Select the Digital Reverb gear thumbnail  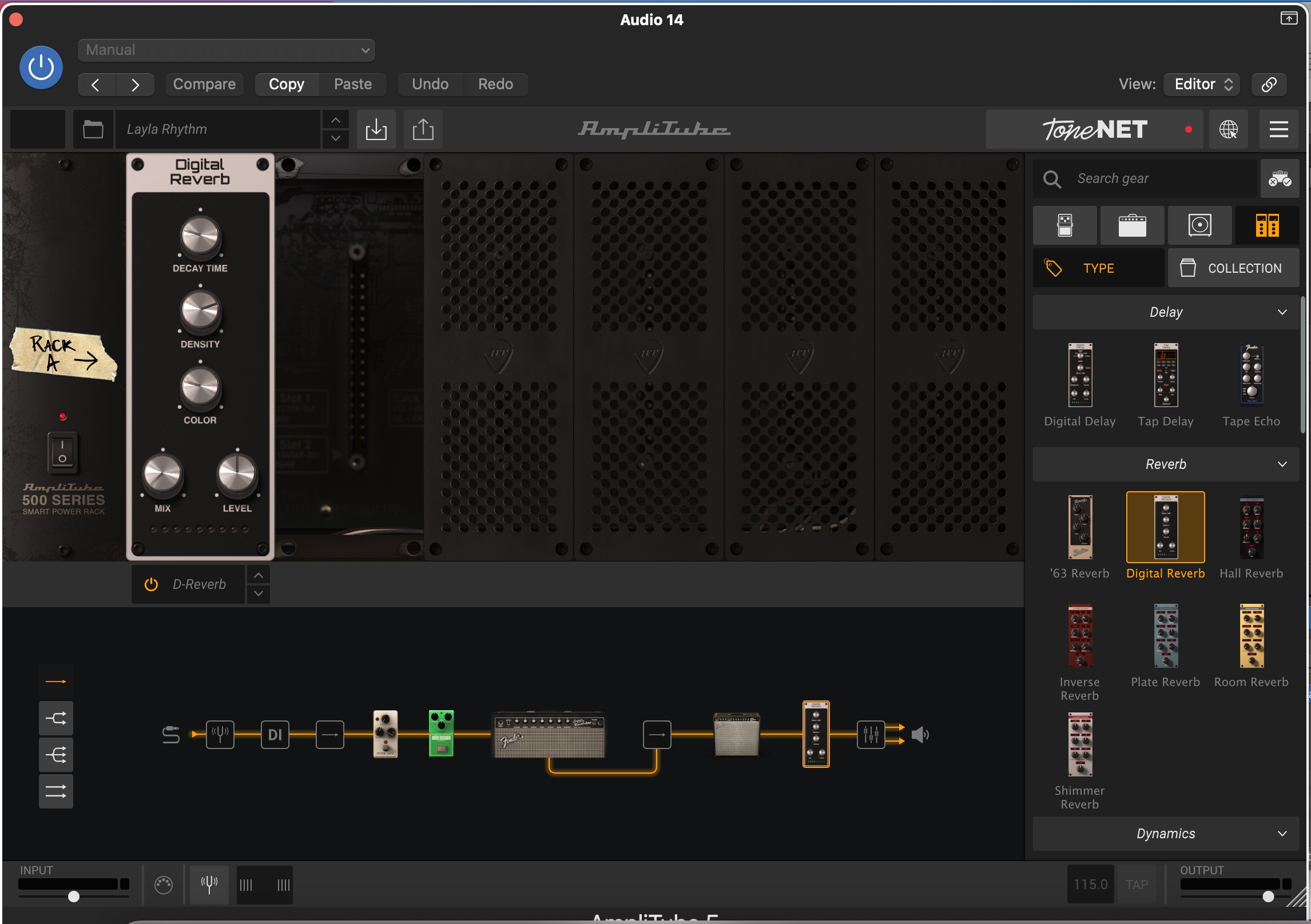click(x=1166, y=527)
